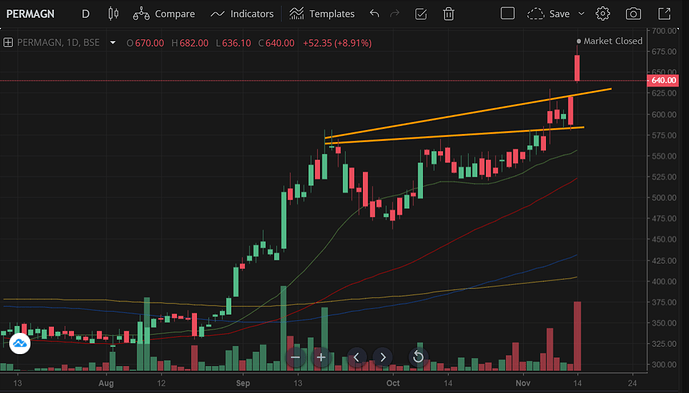The image size is (689, 393).
Task: Zoom out the chart with minus button
Action: pyautogui.click(x=295, y=357)
